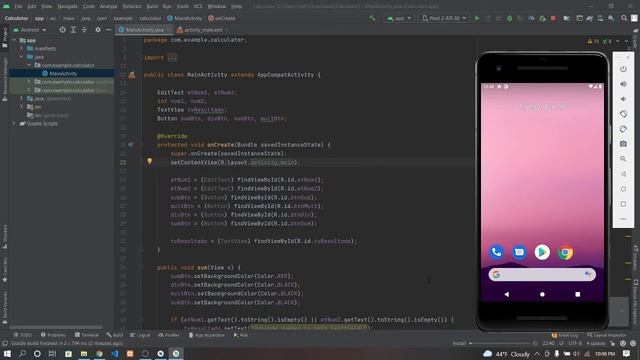Screen dimensions: 640x360
Task: Open the Run tool window
Action: coord(241,335)
